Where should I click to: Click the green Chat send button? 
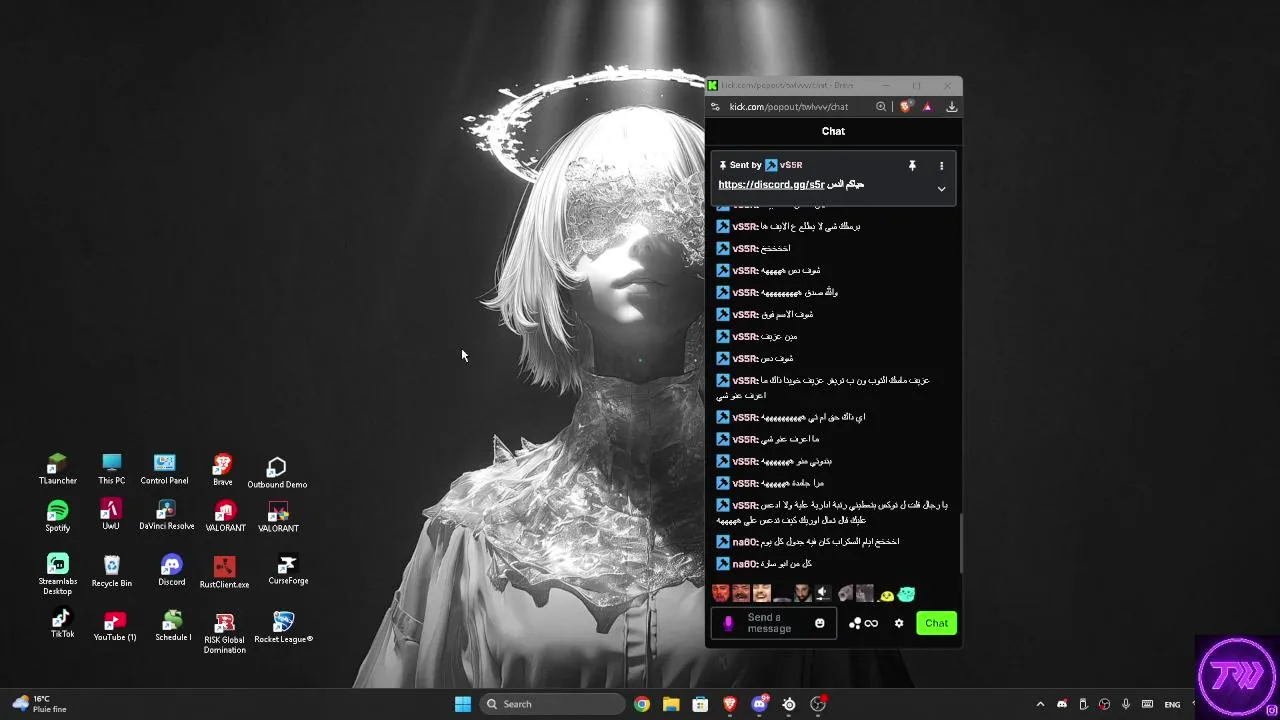click(x=936, y=623)
